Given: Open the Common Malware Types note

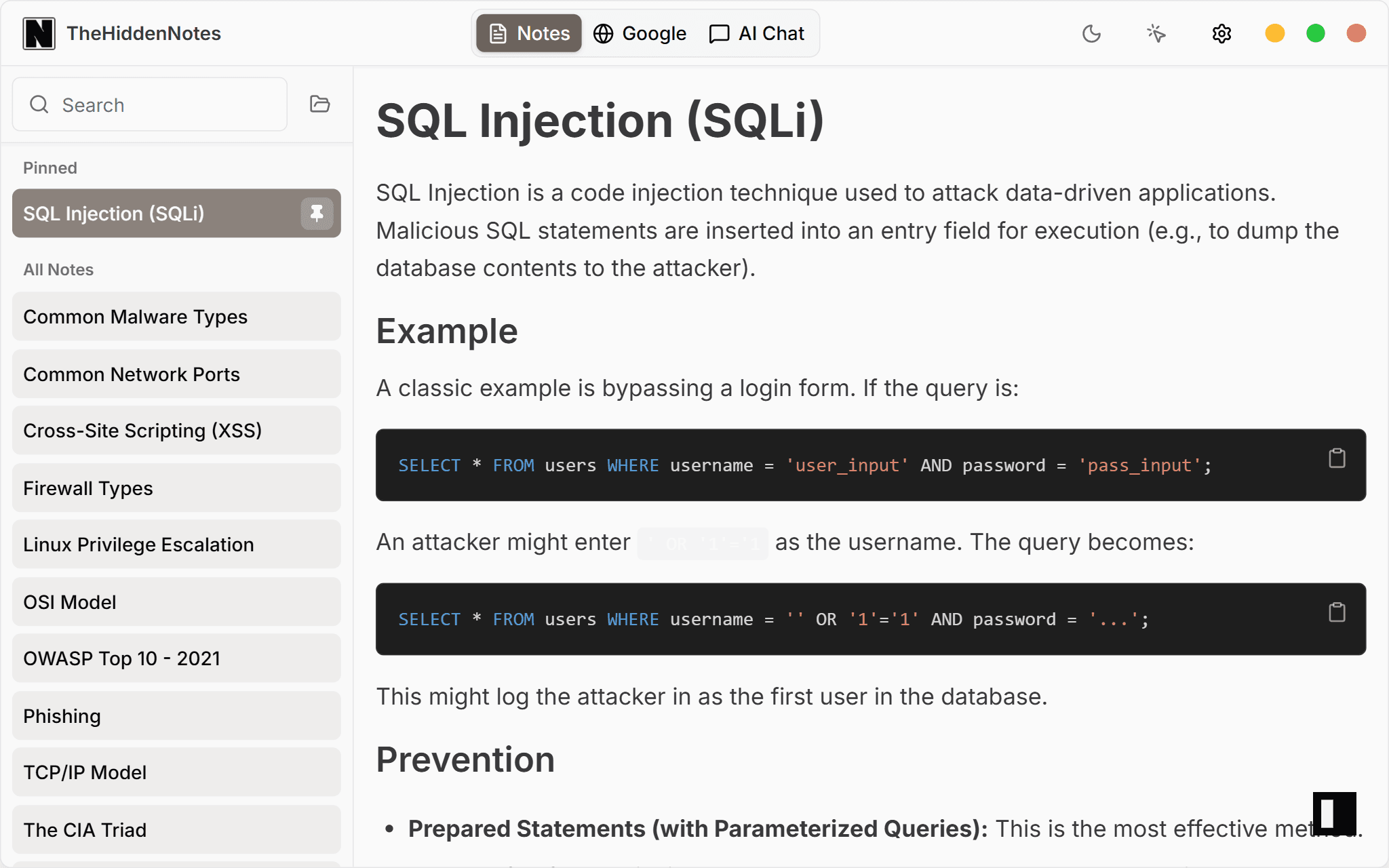Looking at the screenshot, I should [x=176, y=317].
